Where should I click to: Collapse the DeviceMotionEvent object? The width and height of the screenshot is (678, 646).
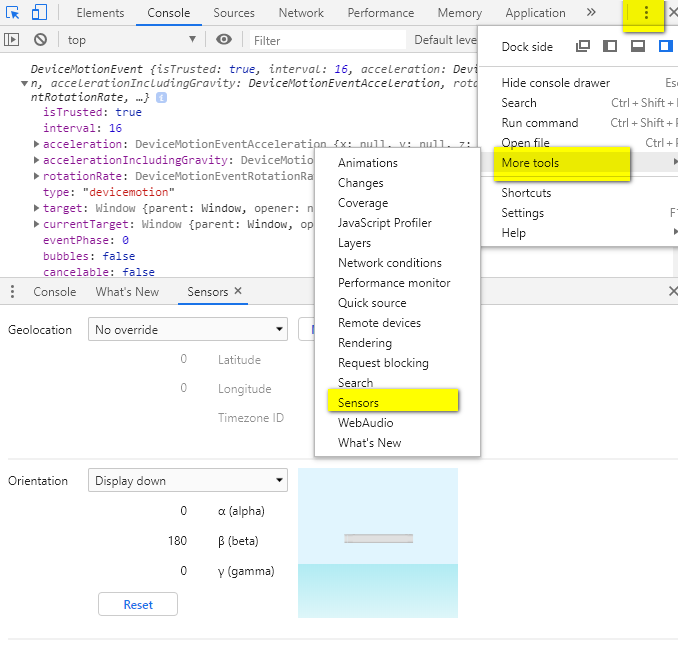coord(24,83)
